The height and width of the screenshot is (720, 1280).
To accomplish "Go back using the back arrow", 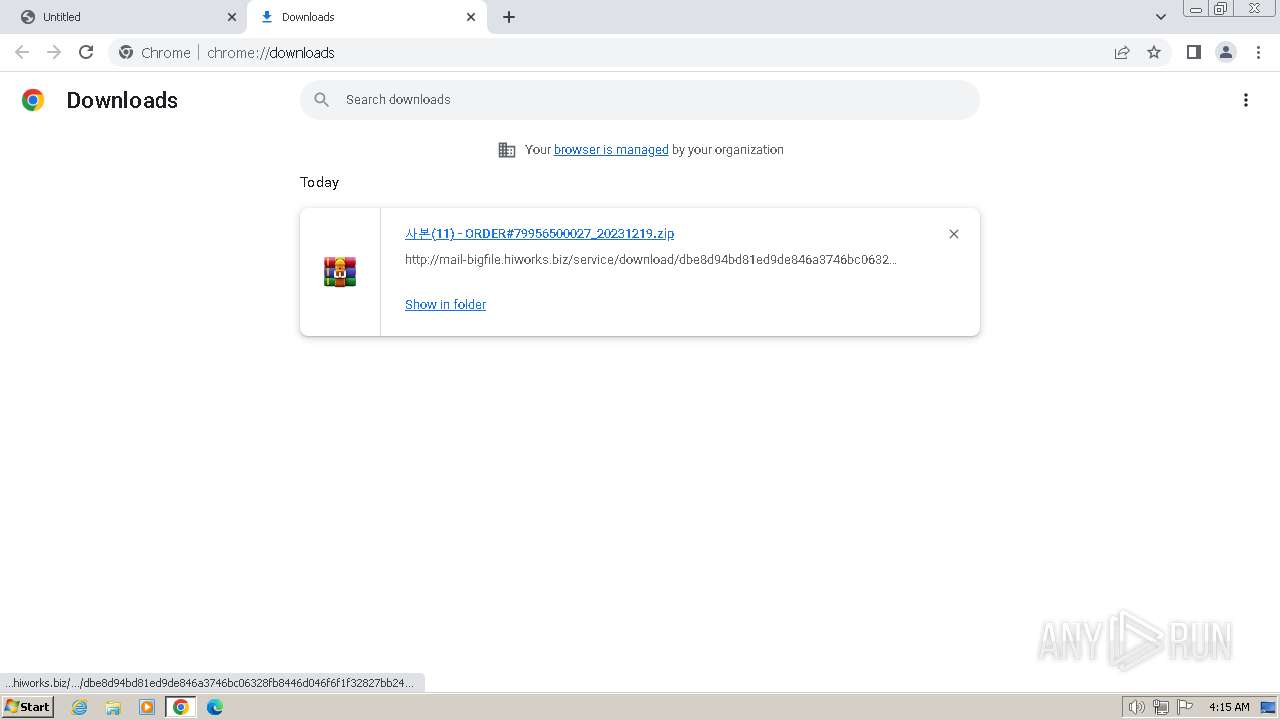I will [22, 52].
